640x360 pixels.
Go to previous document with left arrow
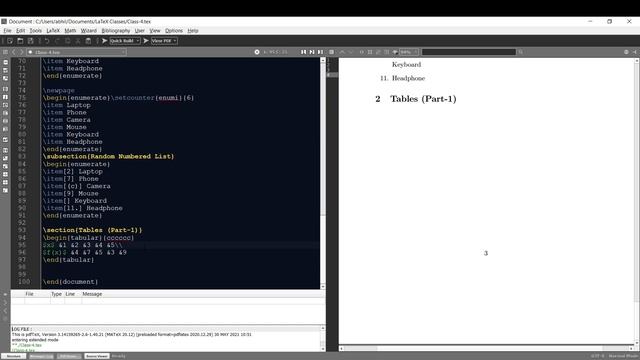(x=14, y=52)
